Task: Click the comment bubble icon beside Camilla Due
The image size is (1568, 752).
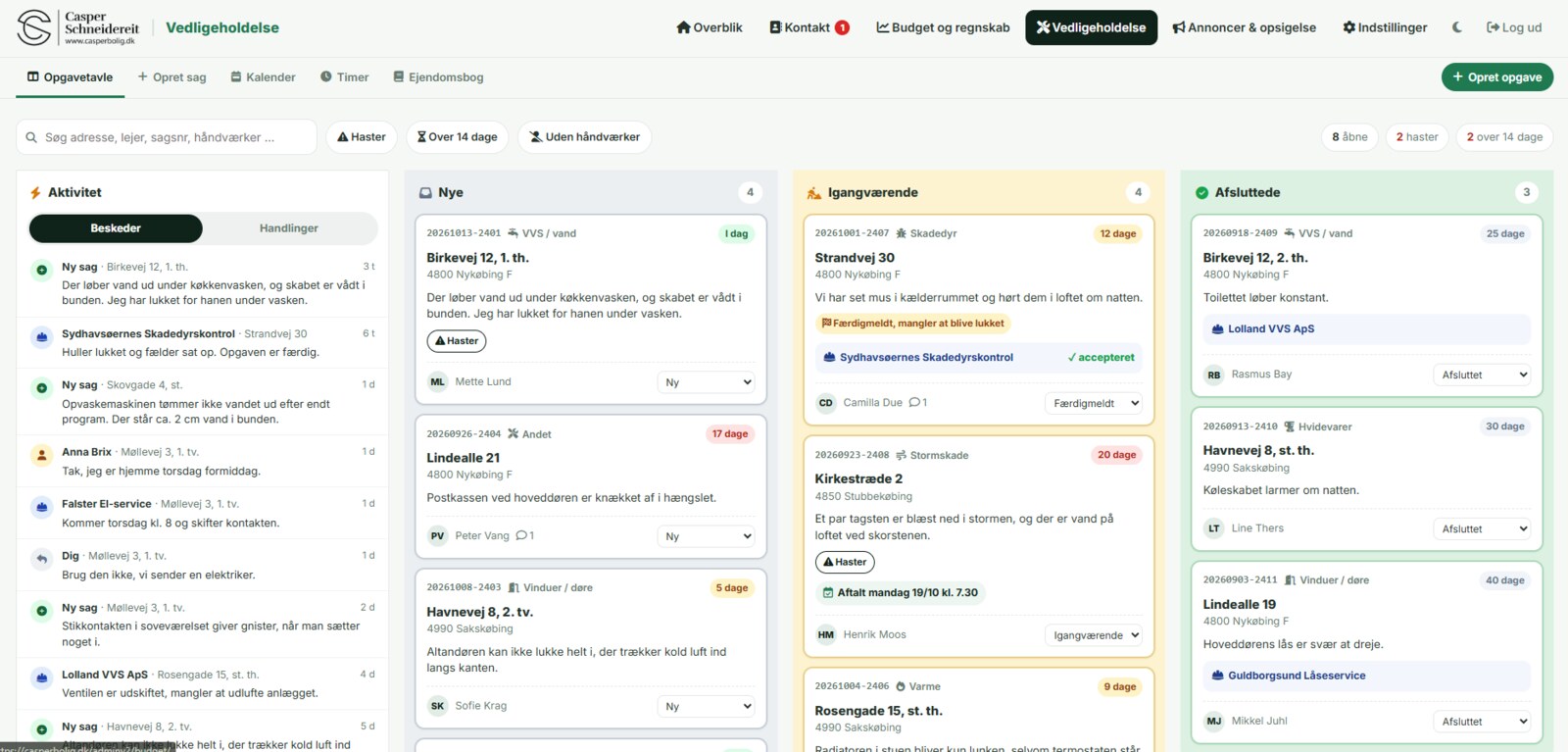Action: click(914, 402)
